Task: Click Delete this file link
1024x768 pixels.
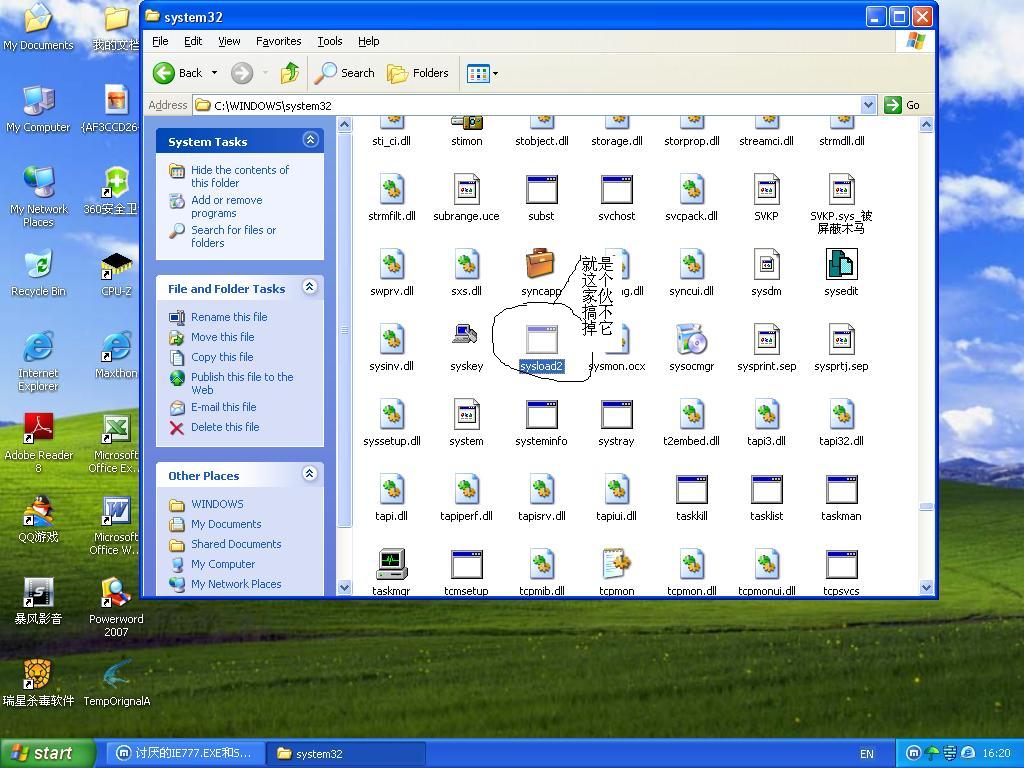Action: [224, 427]
